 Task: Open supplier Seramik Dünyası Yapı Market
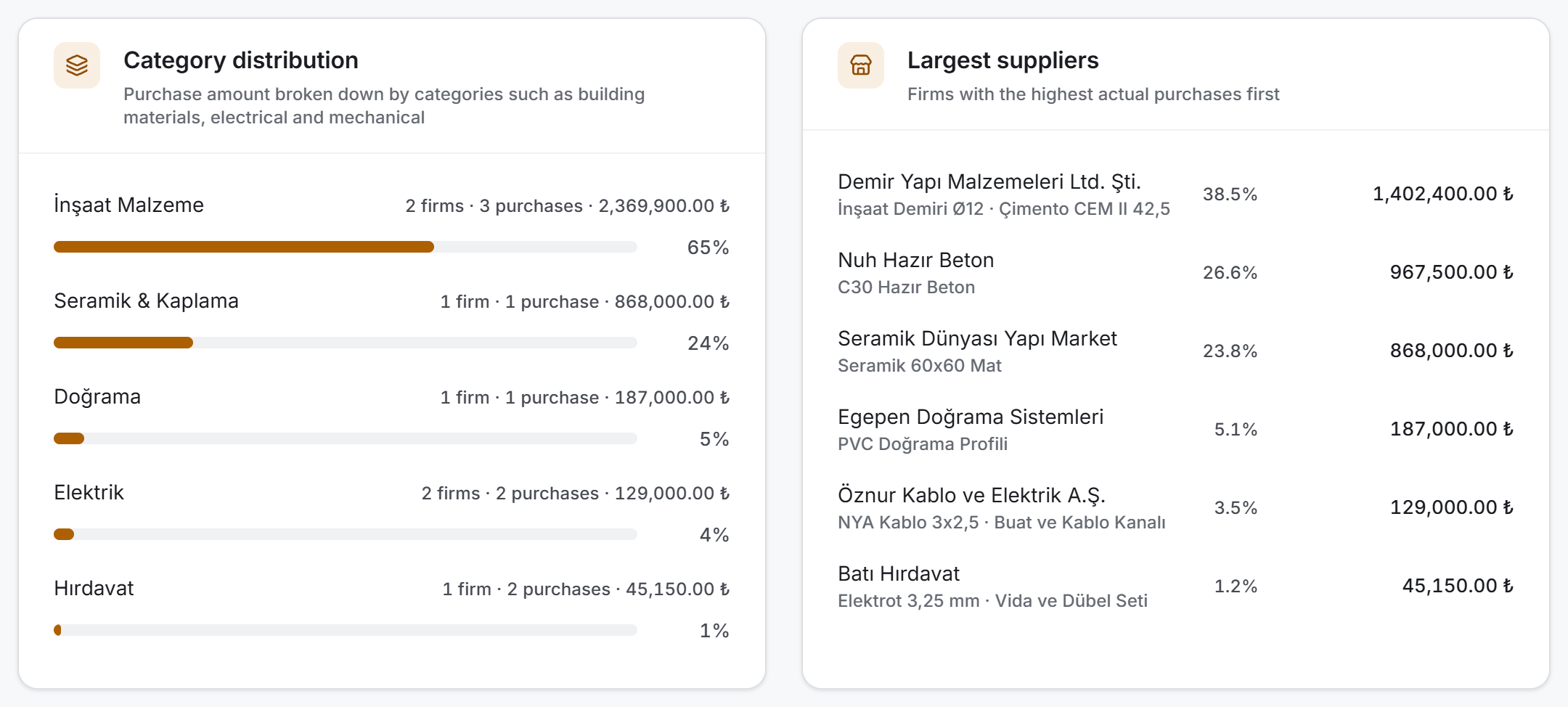pos(977,338)
